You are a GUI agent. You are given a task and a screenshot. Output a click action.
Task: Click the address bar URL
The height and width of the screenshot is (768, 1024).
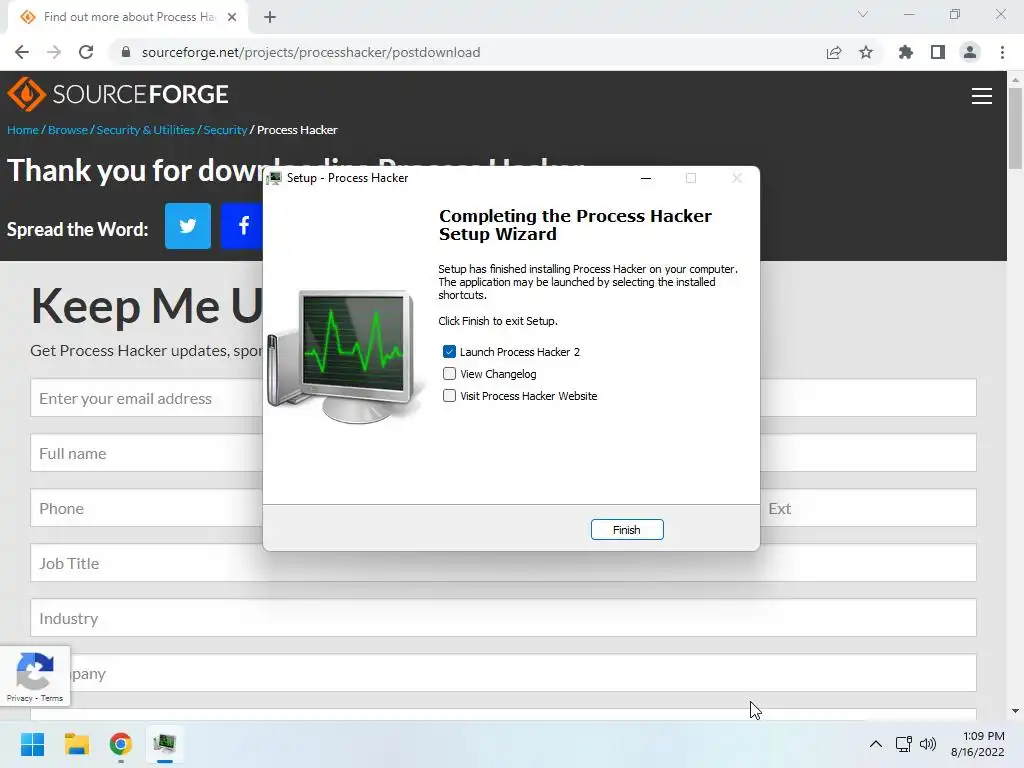click(311, 52)
